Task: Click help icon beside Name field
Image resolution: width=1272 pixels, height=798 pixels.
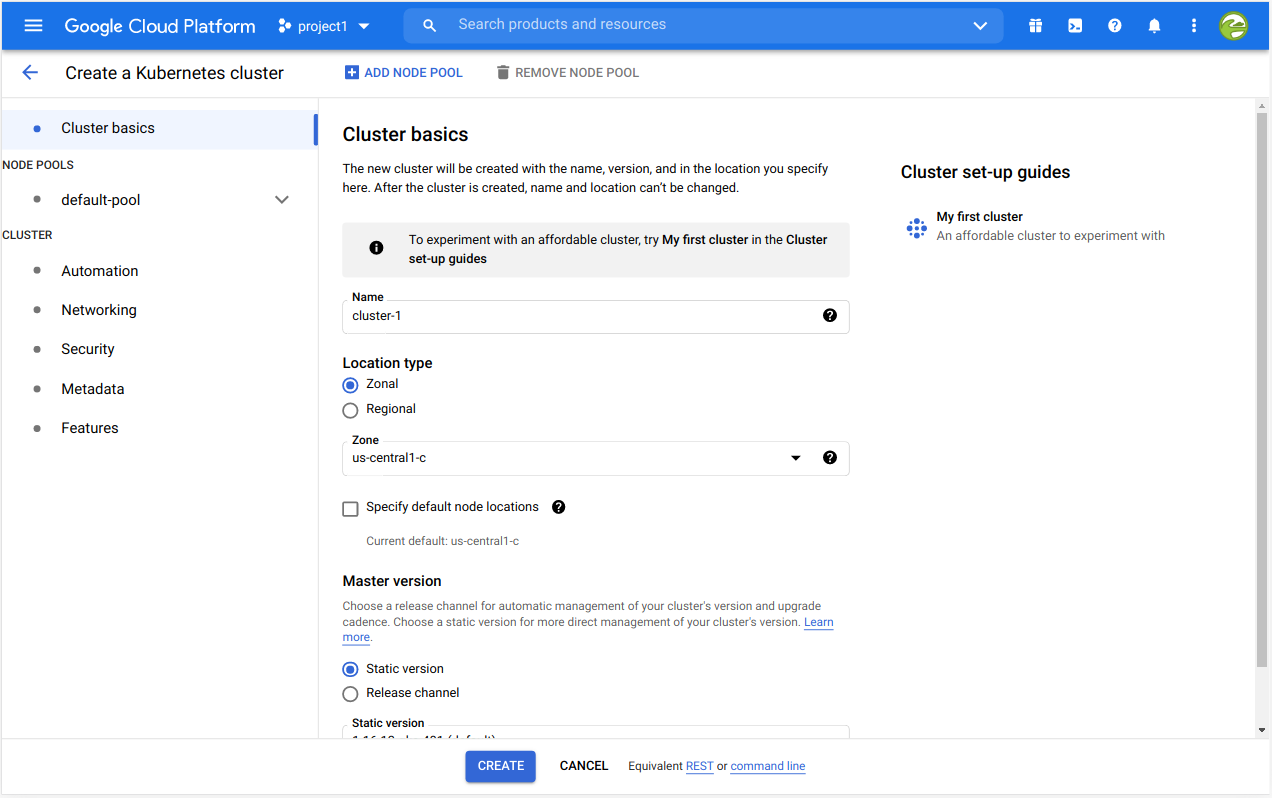Action: coord(829,315)
